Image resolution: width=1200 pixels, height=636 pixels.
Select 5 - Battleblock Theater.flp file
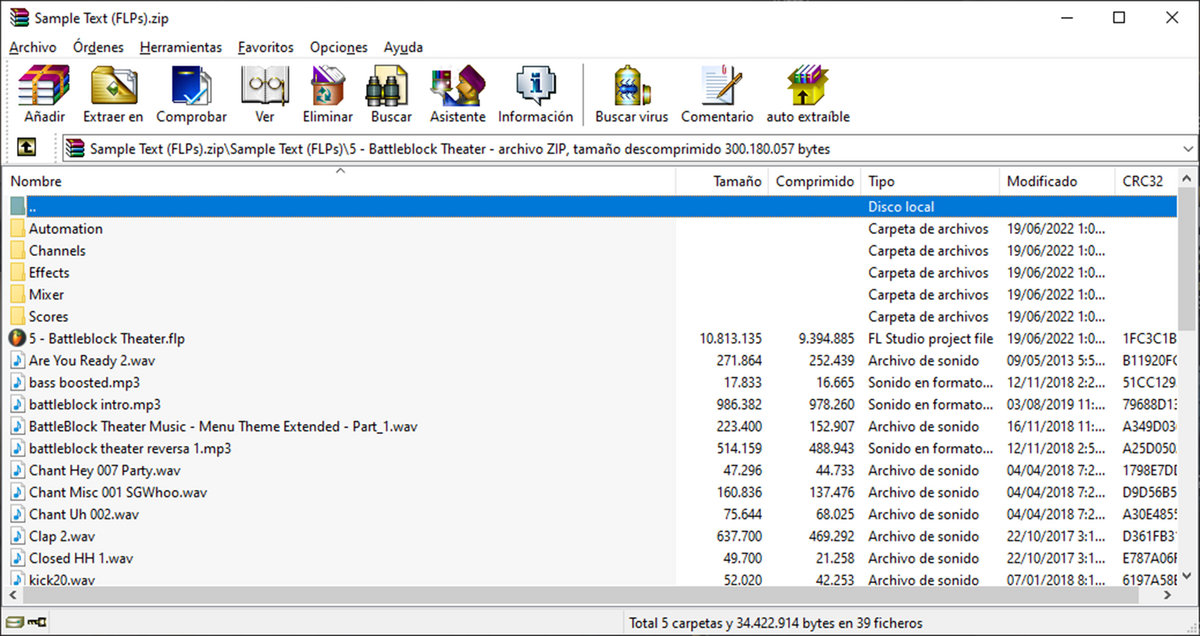(x=106, y=339)
